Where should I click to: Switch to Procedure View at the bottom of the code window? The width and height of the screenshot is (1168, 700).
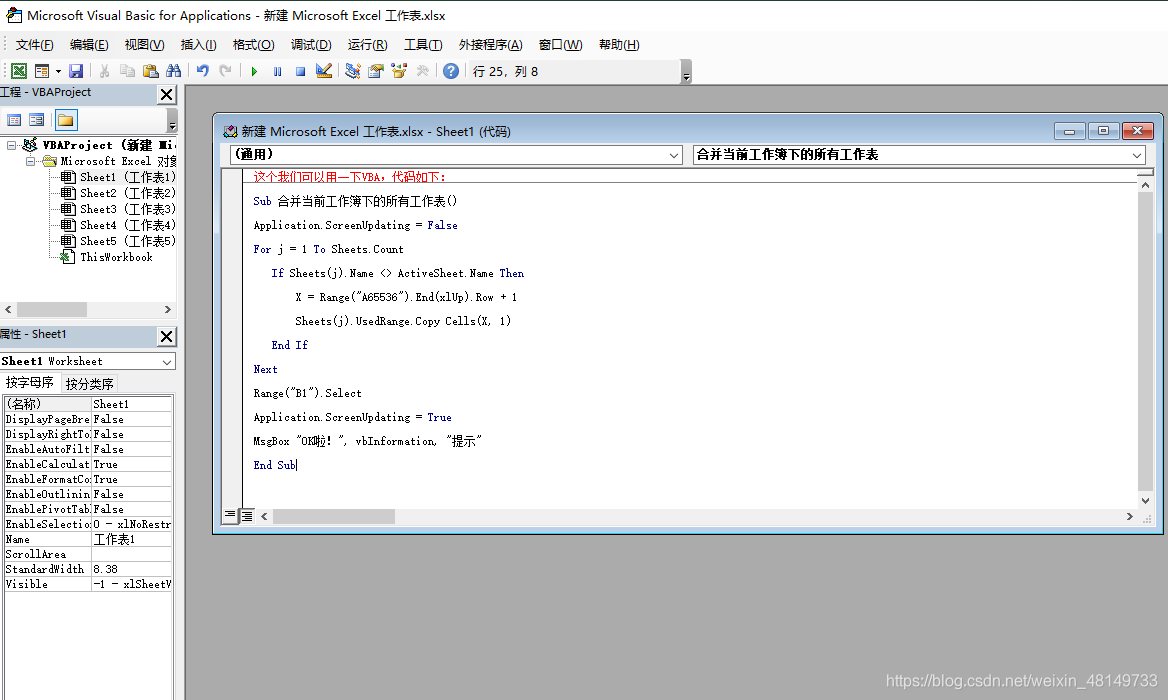point(230,515)
